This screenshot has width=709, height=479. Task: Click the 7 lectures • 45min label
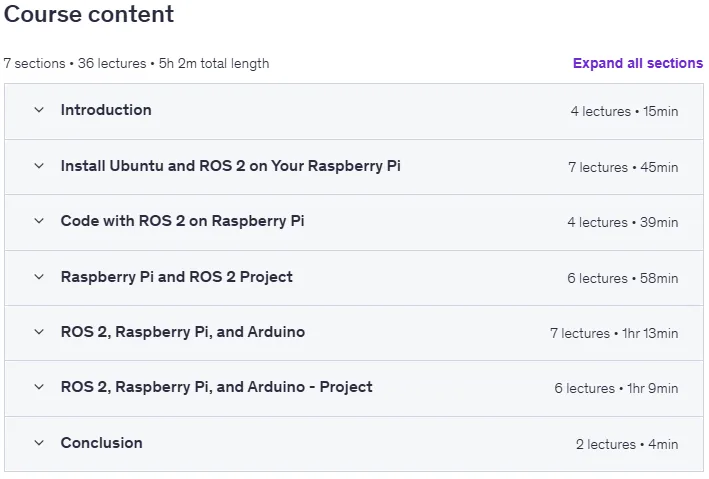[x=623, y=167]
